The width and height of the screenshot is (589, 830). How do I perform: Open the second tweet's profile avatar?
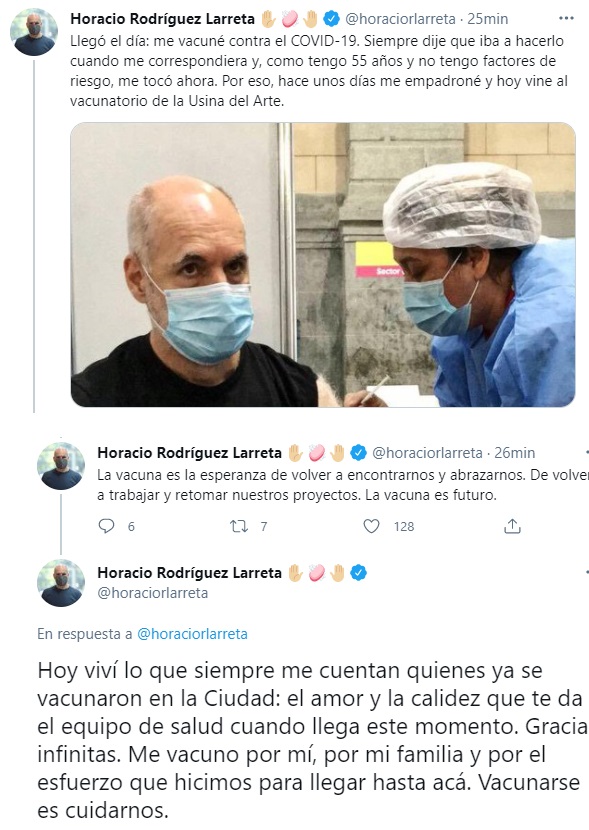tap(61, 466)
